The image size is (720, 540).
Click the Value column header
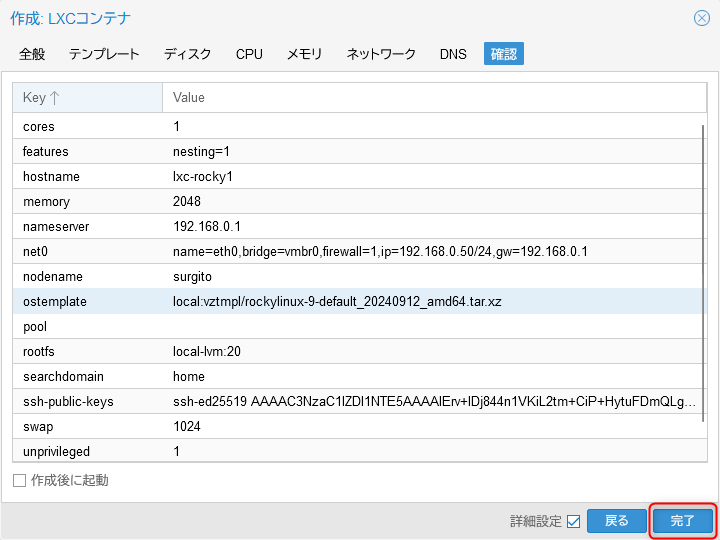pos(430,98)
